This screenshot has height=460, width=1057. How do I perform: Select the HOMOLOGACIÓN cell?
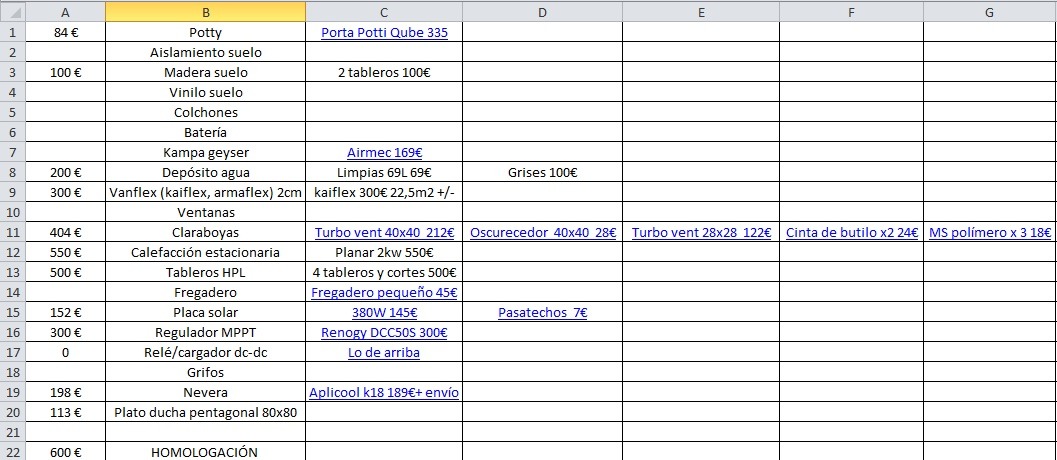[206, 451]
